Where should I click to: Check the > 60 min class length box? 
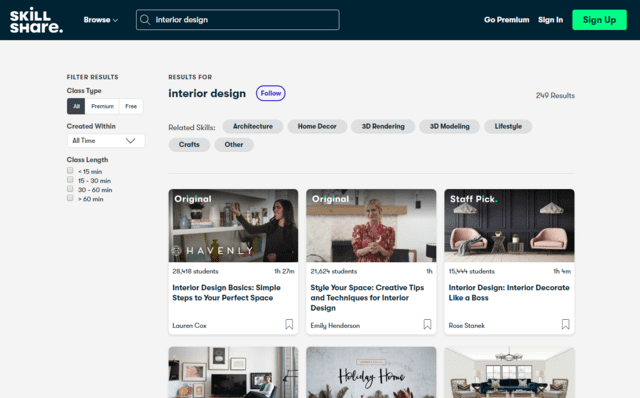tap(70, 198)
